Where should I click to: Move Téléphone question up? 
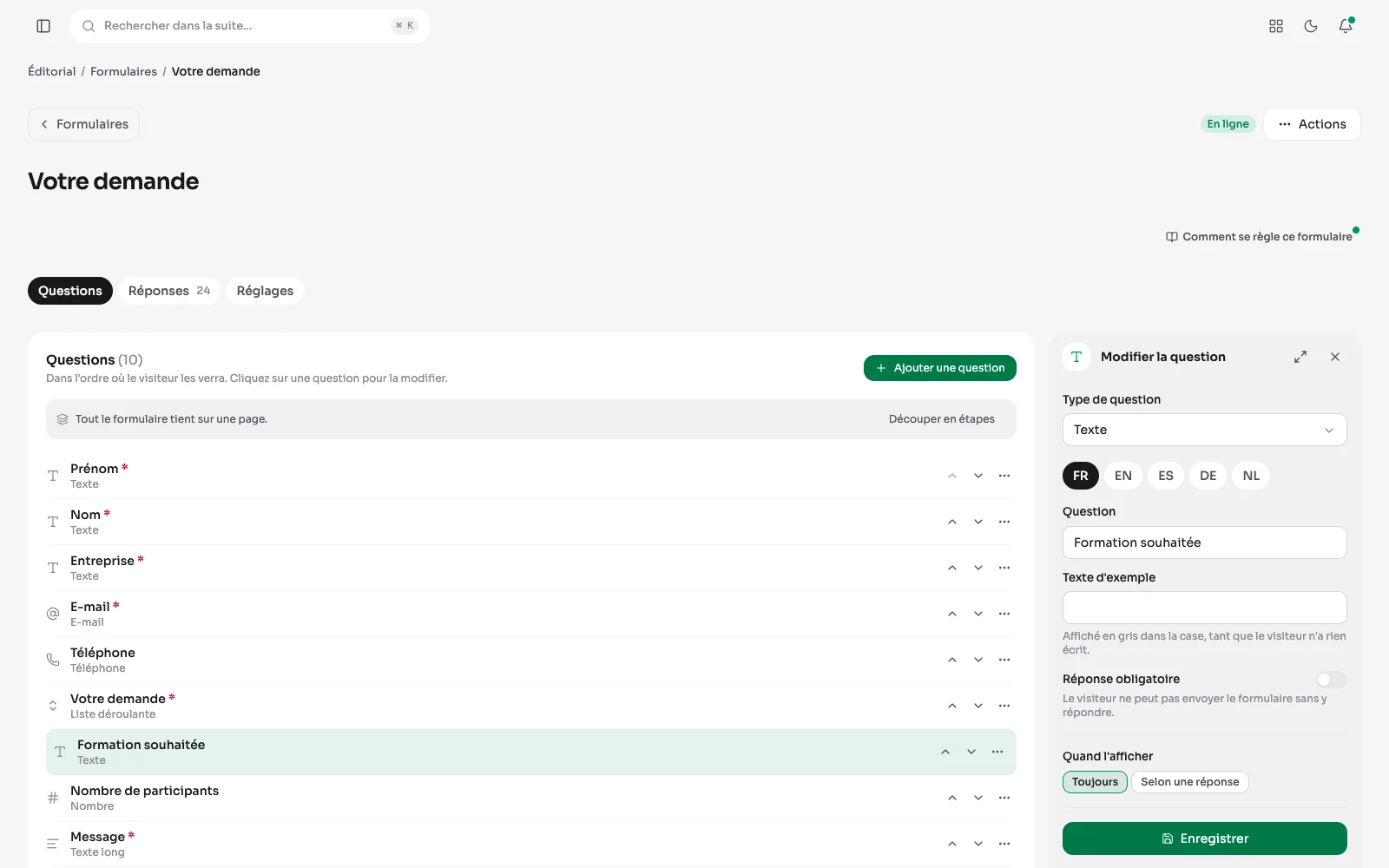pyautogui.click(x=952, y=660)
